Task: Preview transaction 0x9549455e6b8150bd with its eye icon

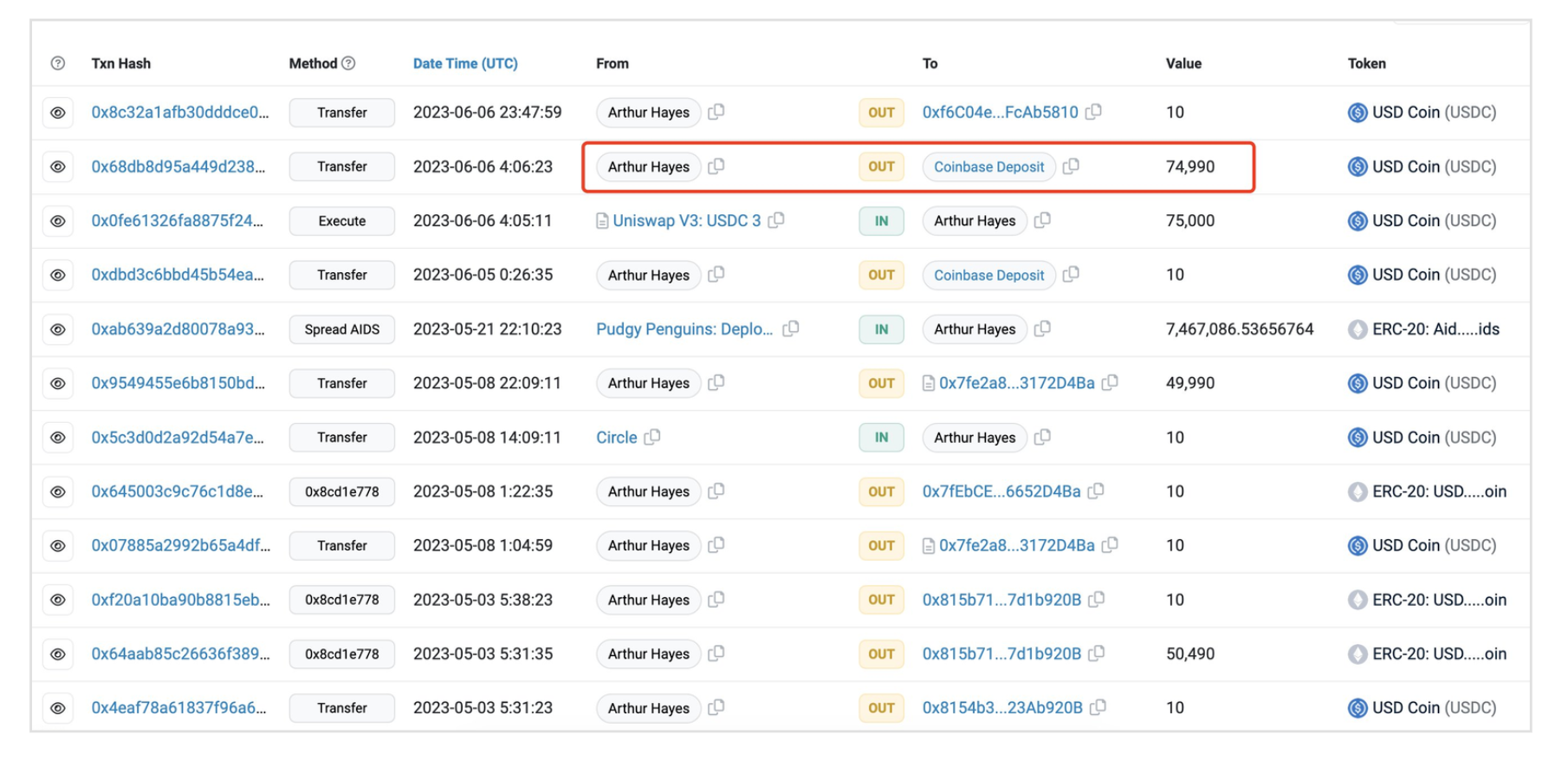Action: pos(58,383)
